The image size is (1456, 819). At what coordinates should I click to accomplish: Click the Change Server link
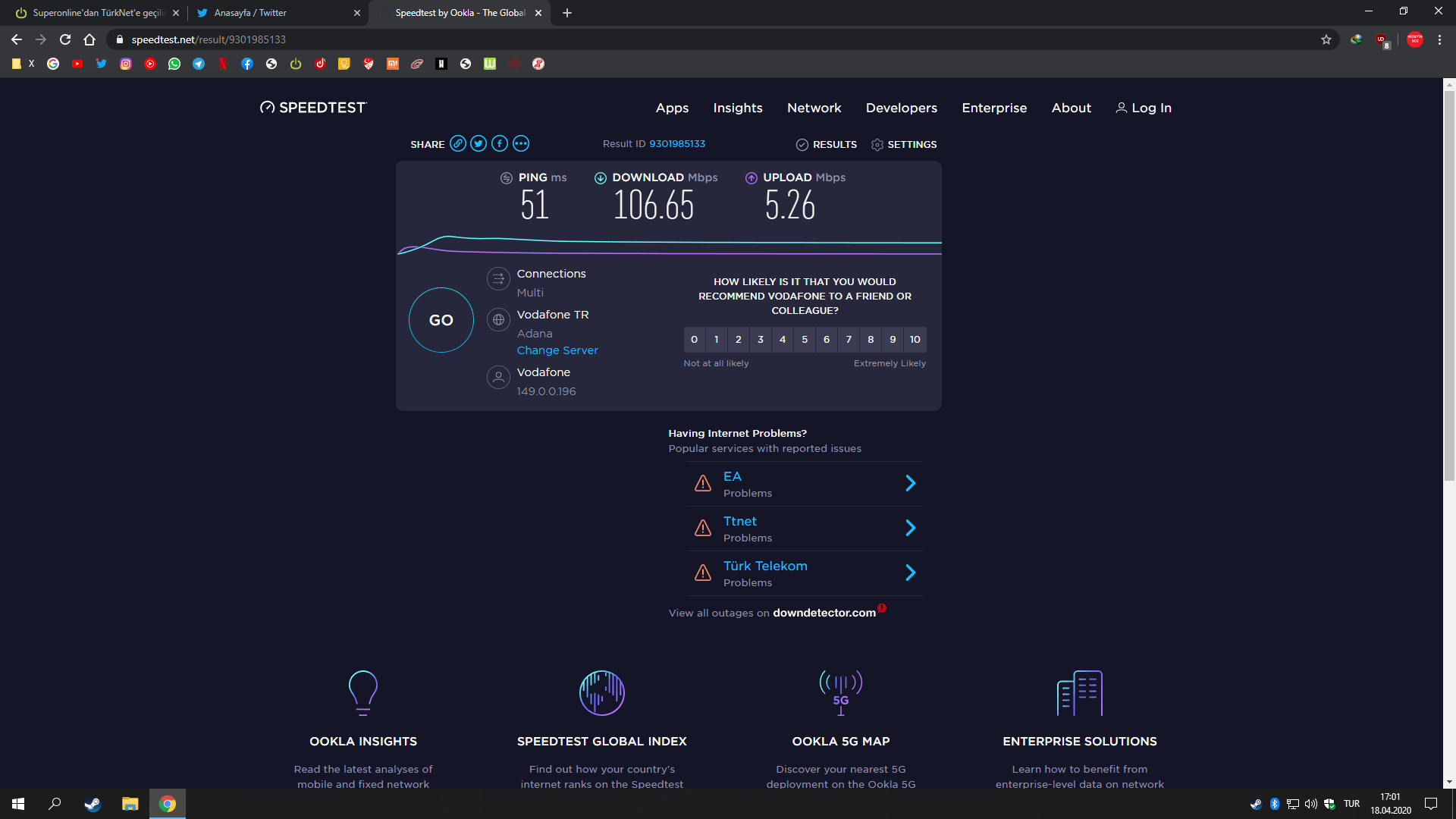(x=557, y=350)
